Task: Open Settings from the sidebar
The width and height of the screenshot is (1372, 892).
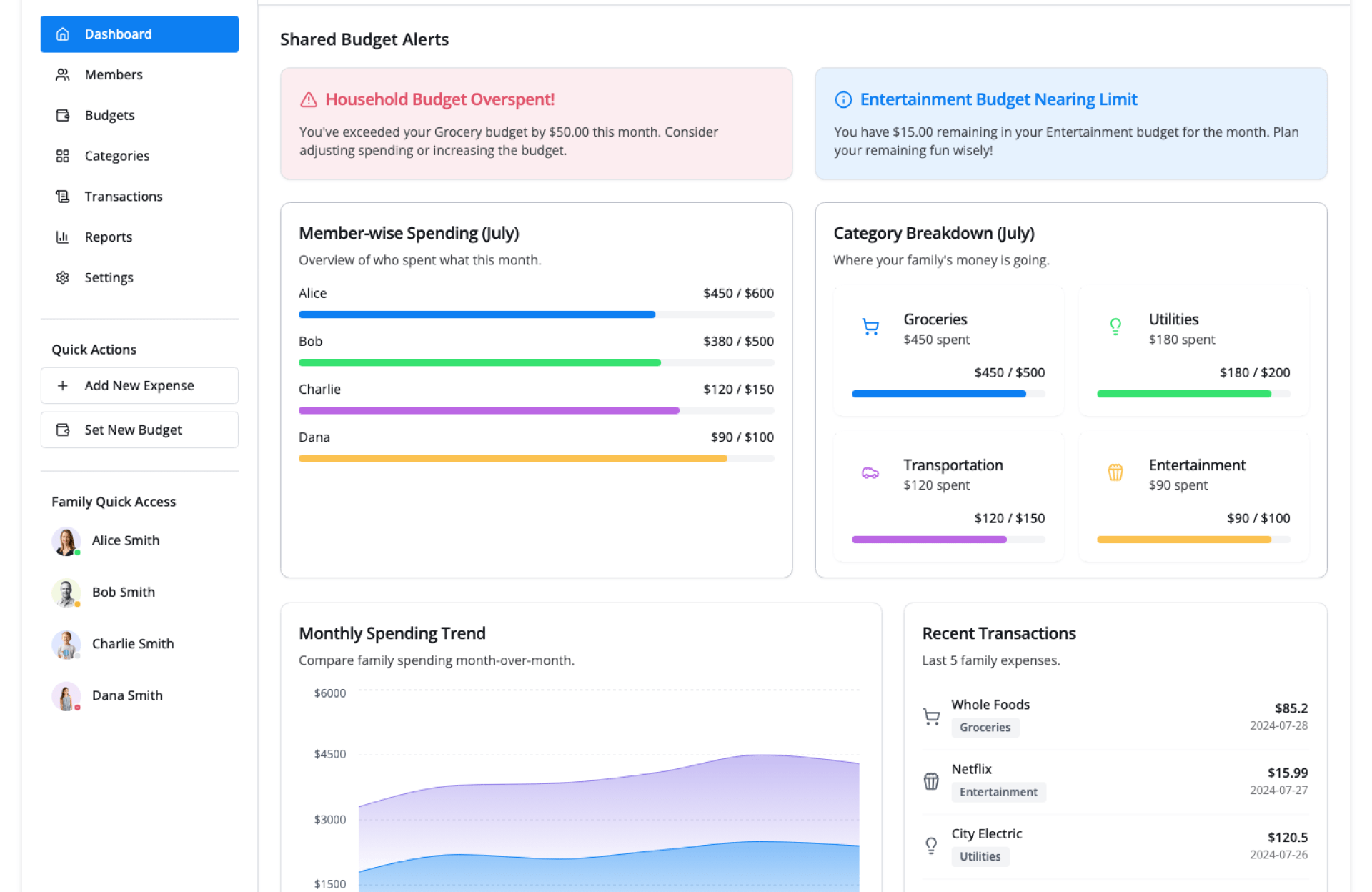Action: tap(109, 278)
